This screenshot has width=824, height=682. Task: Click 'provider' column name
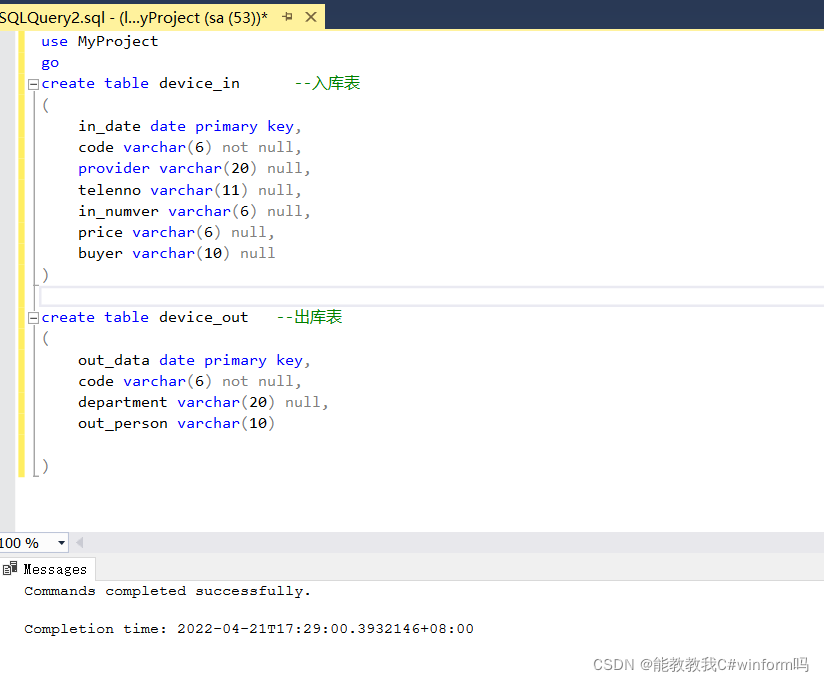pyautogui.click(x=114, y=169)
